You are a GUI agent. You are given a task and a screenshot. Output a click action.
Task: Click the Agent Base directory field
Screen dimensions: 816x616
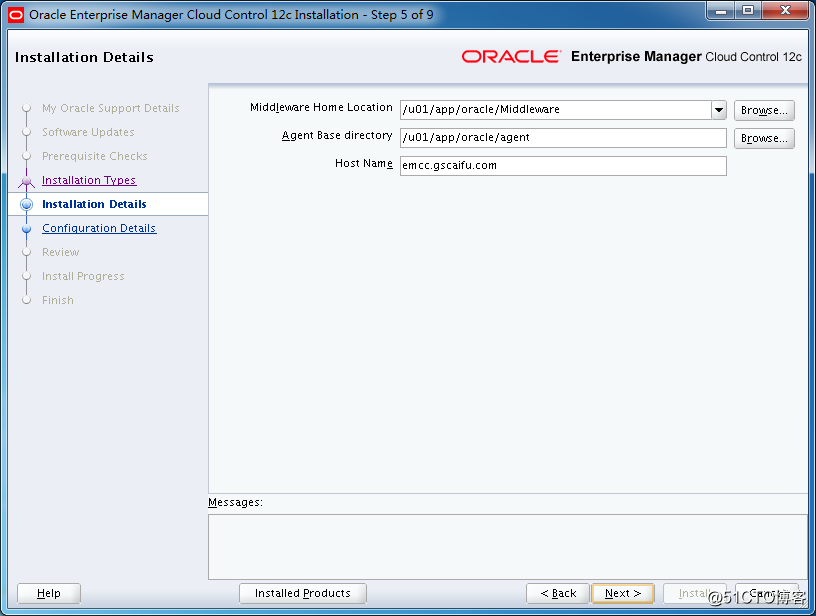(562, 138)
